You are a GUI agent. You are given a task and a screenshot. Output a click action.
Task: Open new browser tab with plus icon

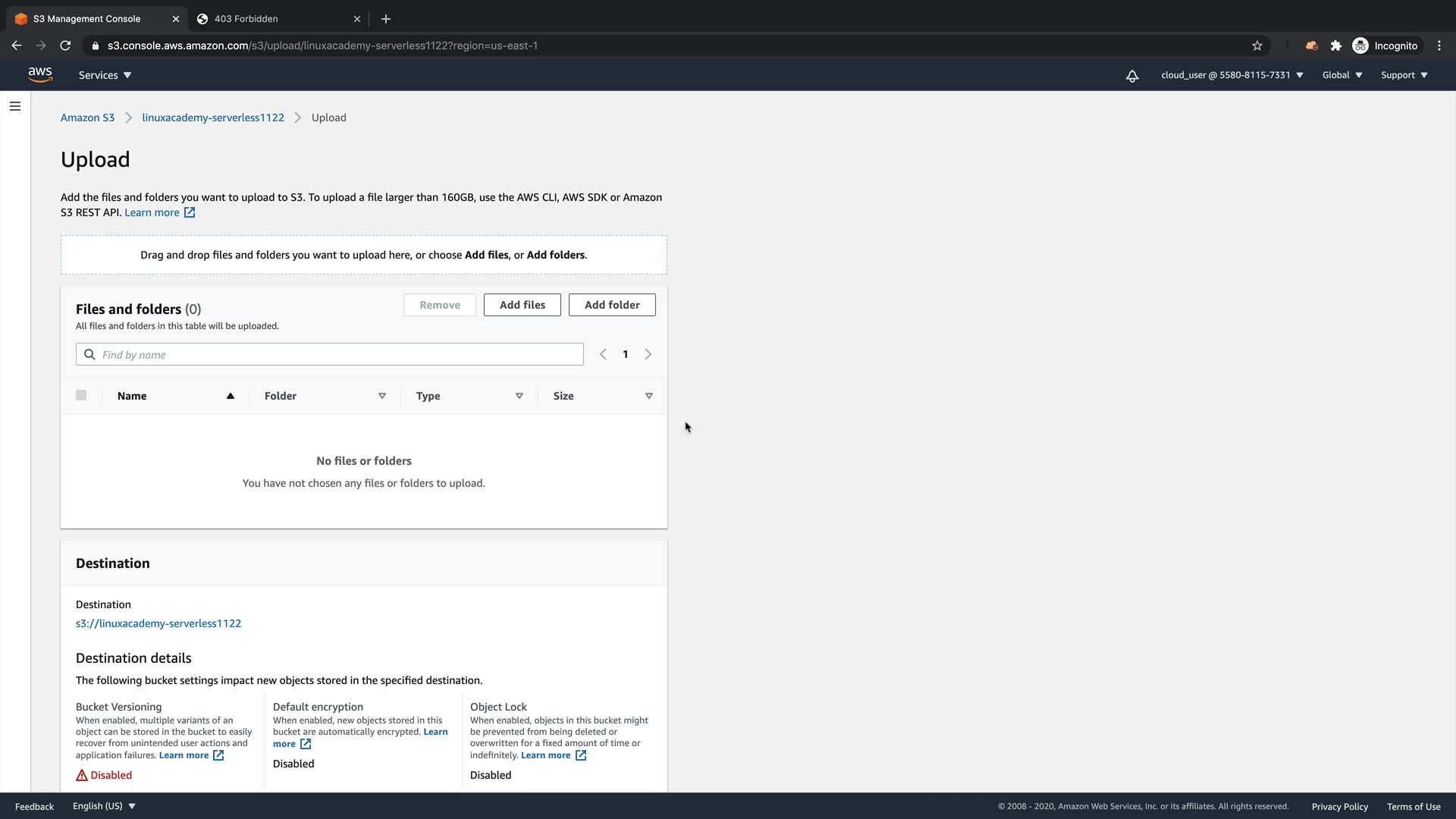385,19
